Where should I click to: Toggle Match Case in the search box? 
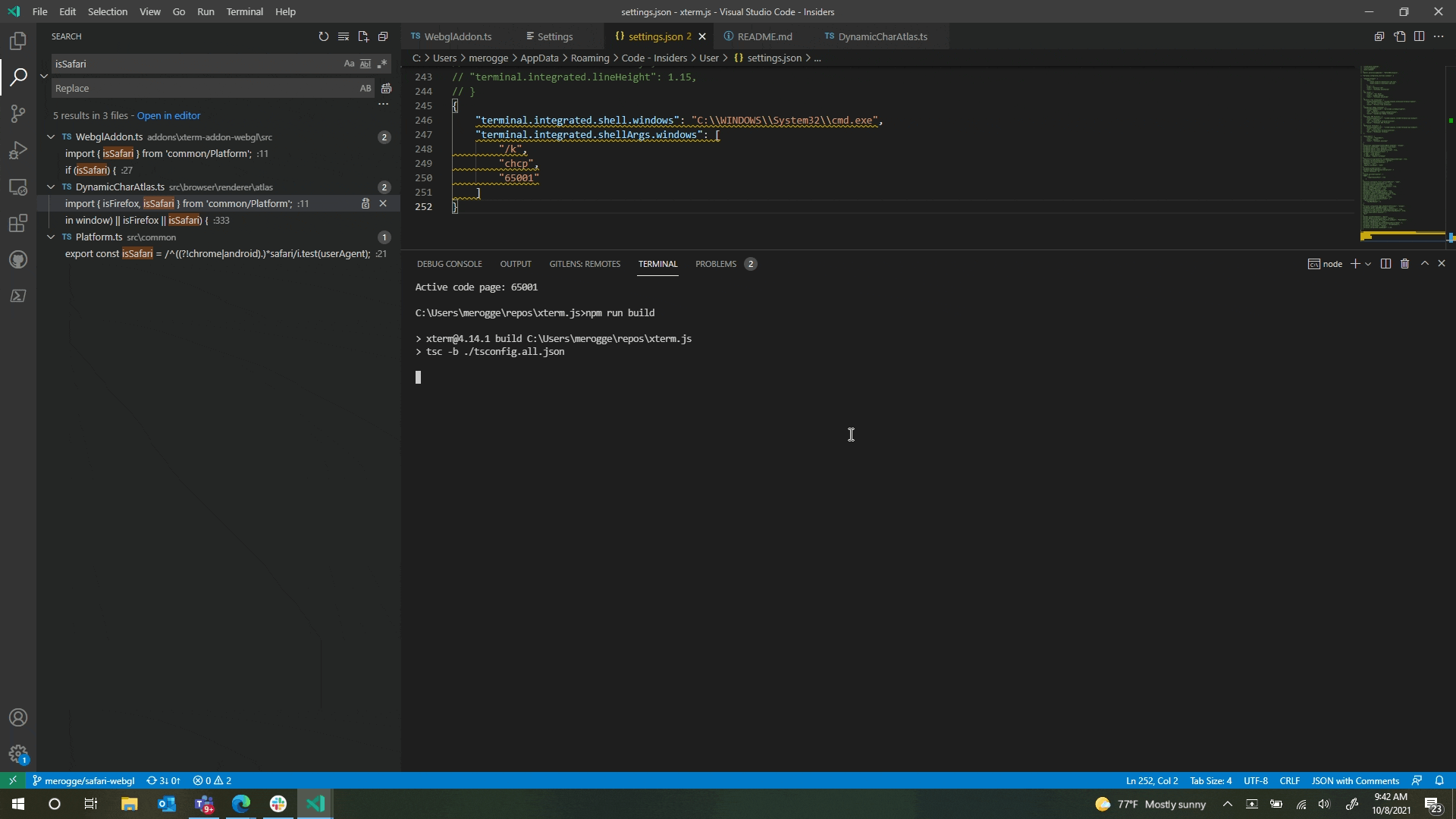[x=349, y=64]
